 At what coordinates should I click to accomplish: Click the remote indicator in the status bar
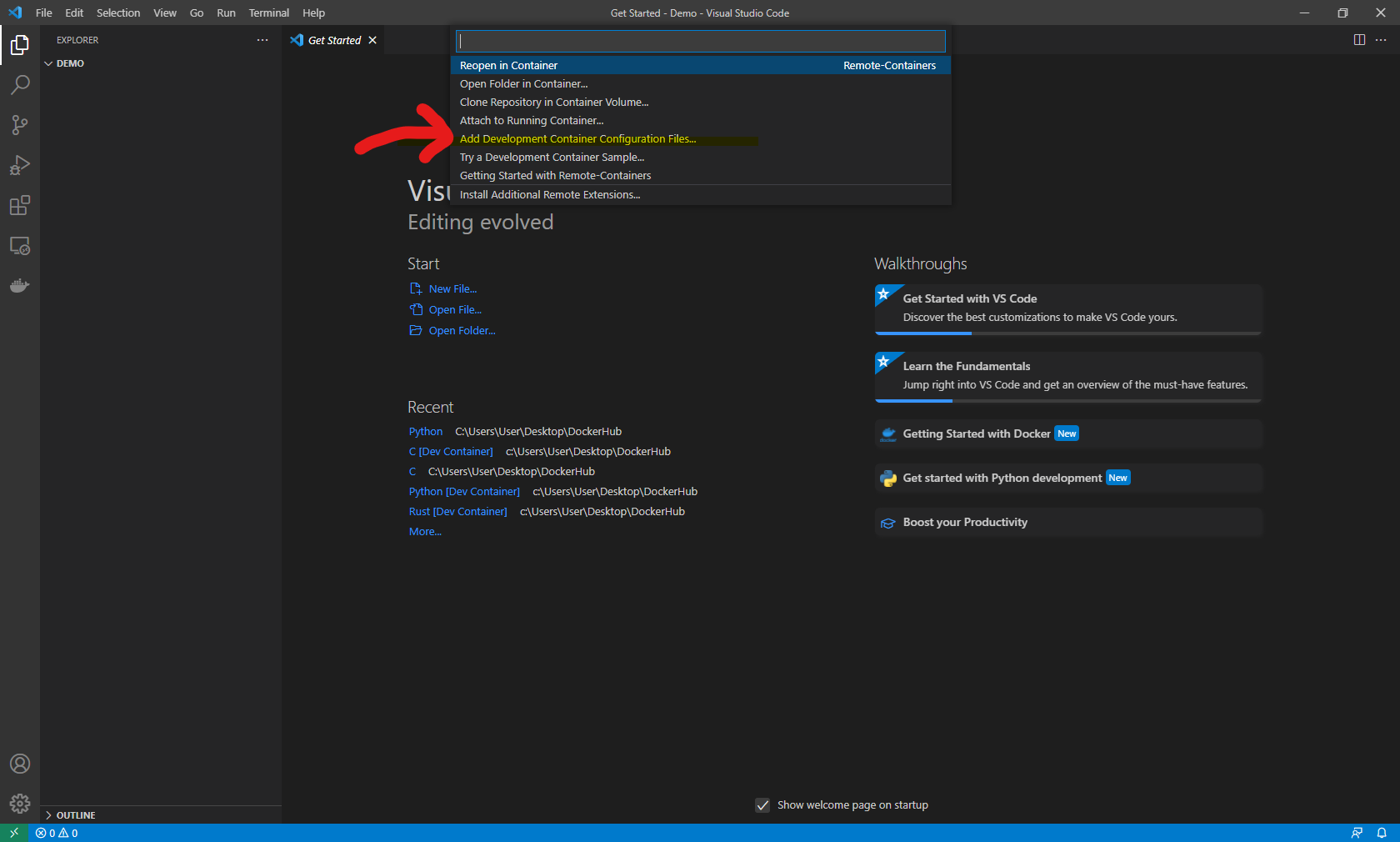tap(13, 833)
